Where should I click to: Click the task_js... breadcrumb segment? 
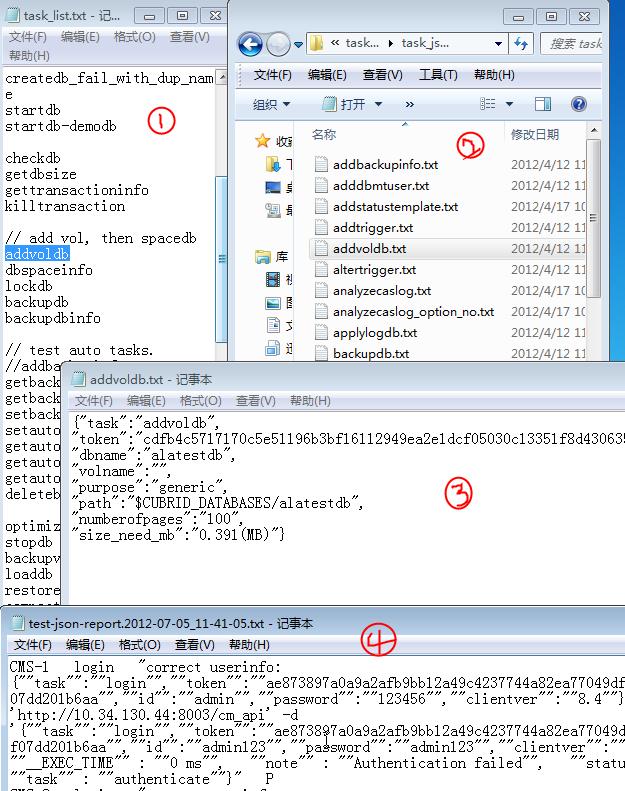click(x=425, y=43)
